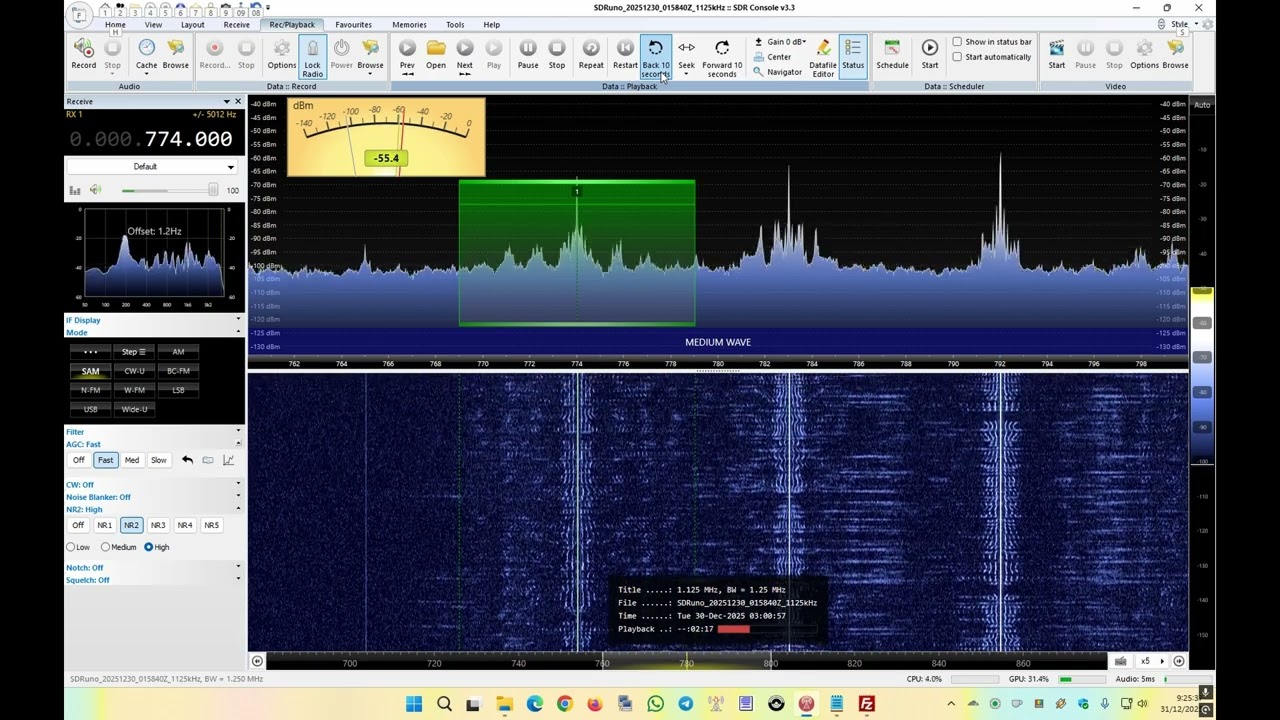Open the Datafile Editor
This screenshot has height=720, width=1280.
pyautogui.click(x=823, y=58)
